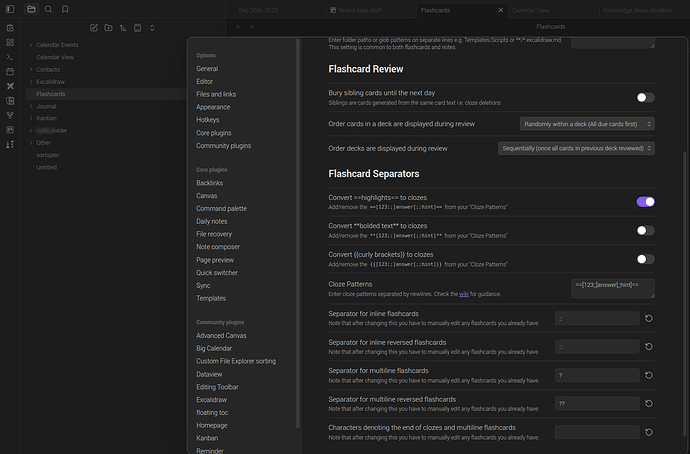Click the new note icon in file explorer

94,27
